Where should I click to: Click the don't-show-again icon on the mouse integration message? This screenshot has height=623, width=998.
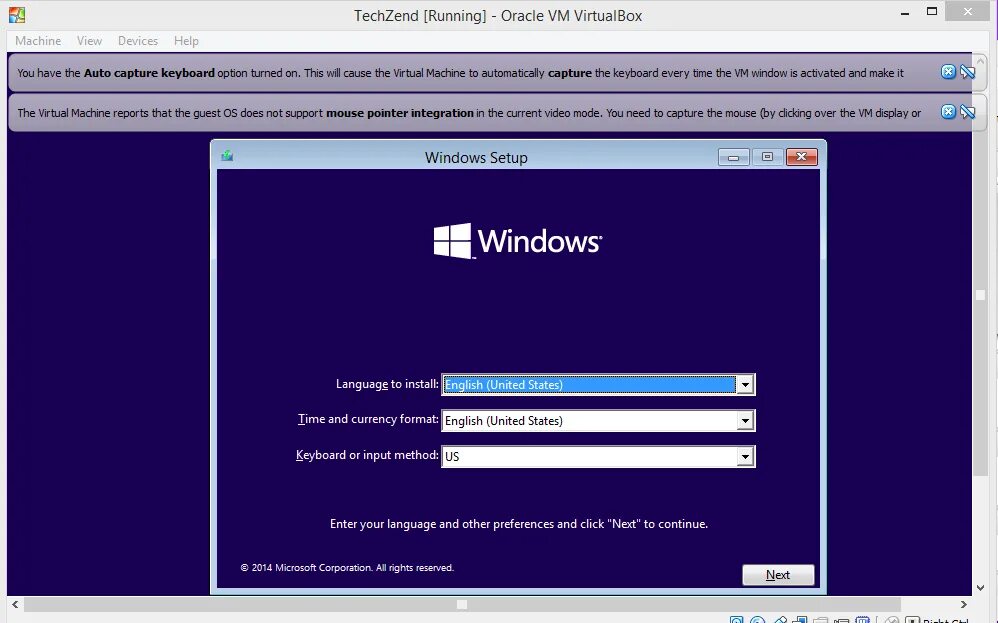(967, 112)
